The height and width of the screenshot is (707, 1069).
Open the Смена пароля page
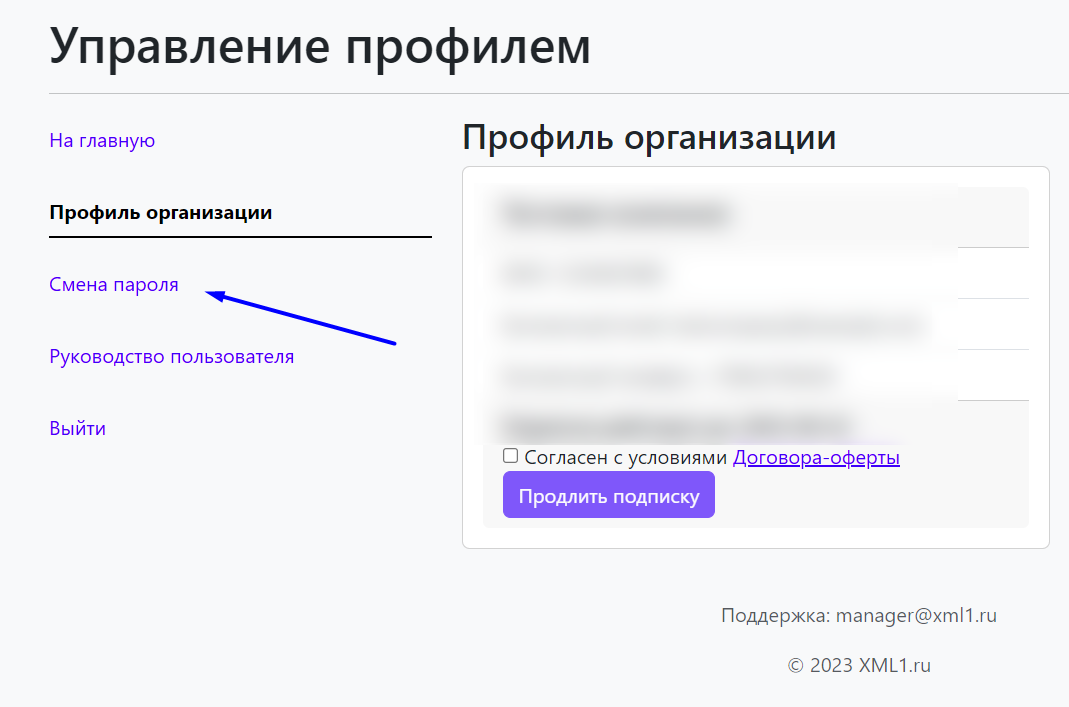click(x=114, y=285)
